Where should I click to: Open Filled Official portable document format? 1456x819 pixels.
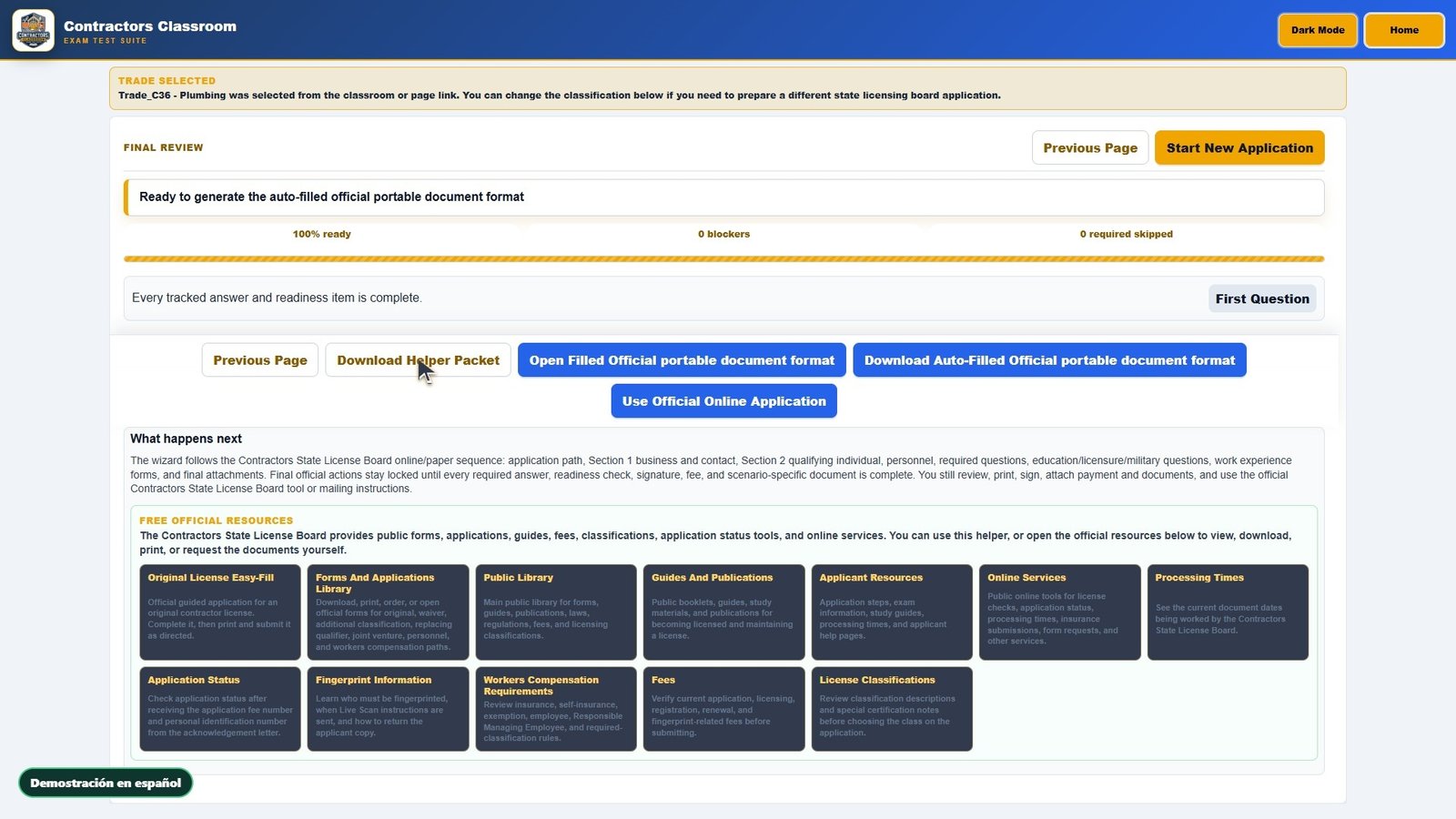point(682,360)
